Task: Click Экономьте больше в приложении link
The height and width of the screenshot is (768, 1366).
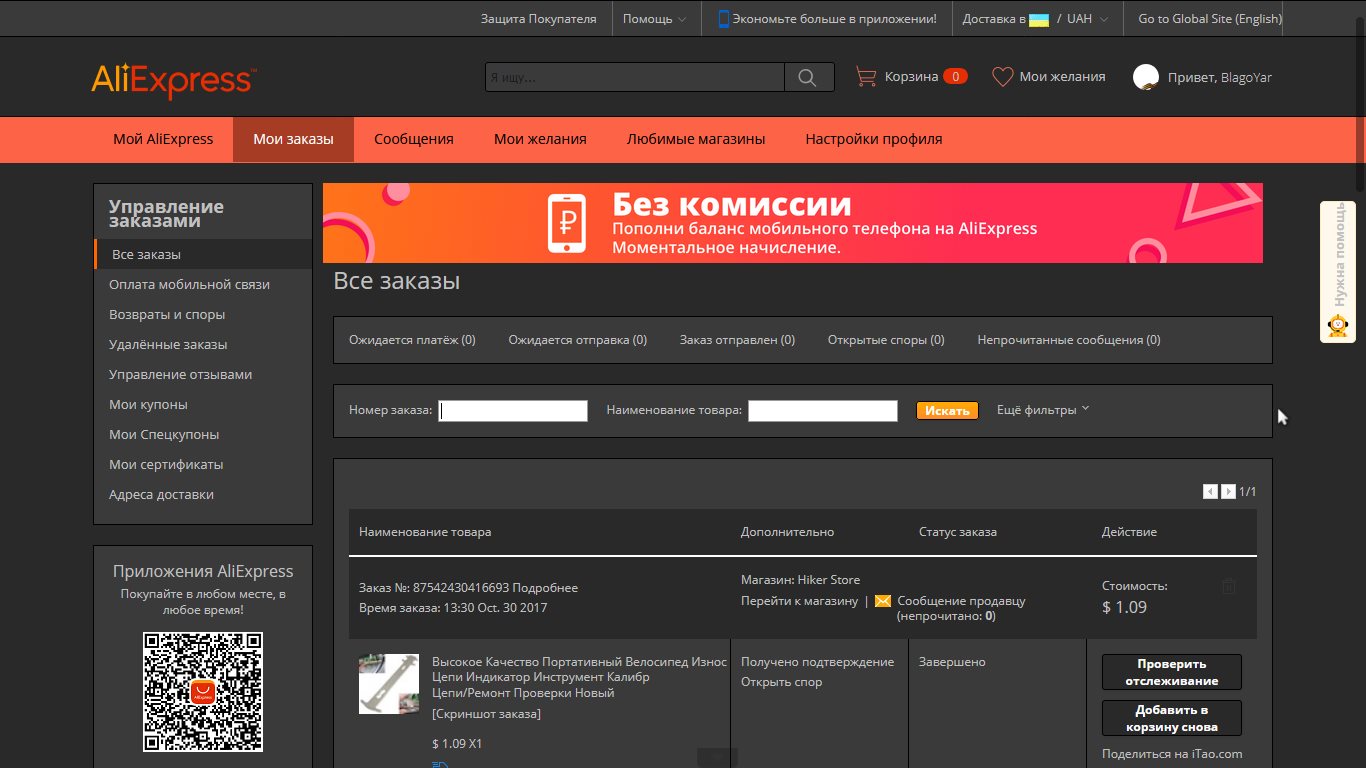Action: (835, 19)
